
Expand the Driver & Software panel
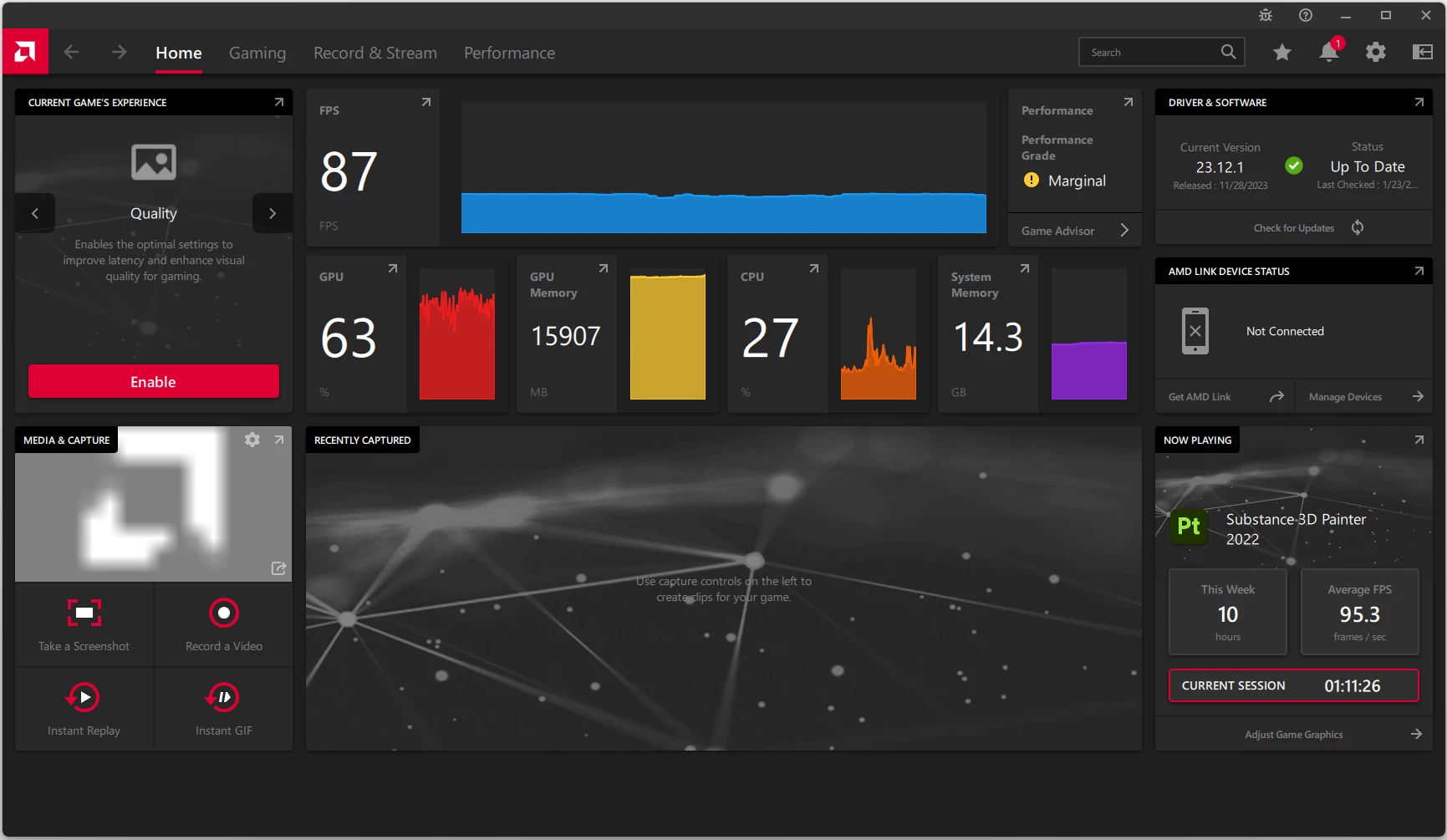tap(1419, 102)
